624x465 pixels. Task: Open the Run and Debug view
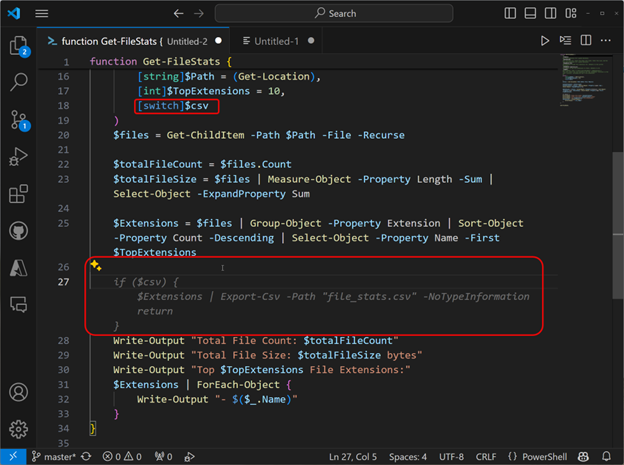pos(18,156)
